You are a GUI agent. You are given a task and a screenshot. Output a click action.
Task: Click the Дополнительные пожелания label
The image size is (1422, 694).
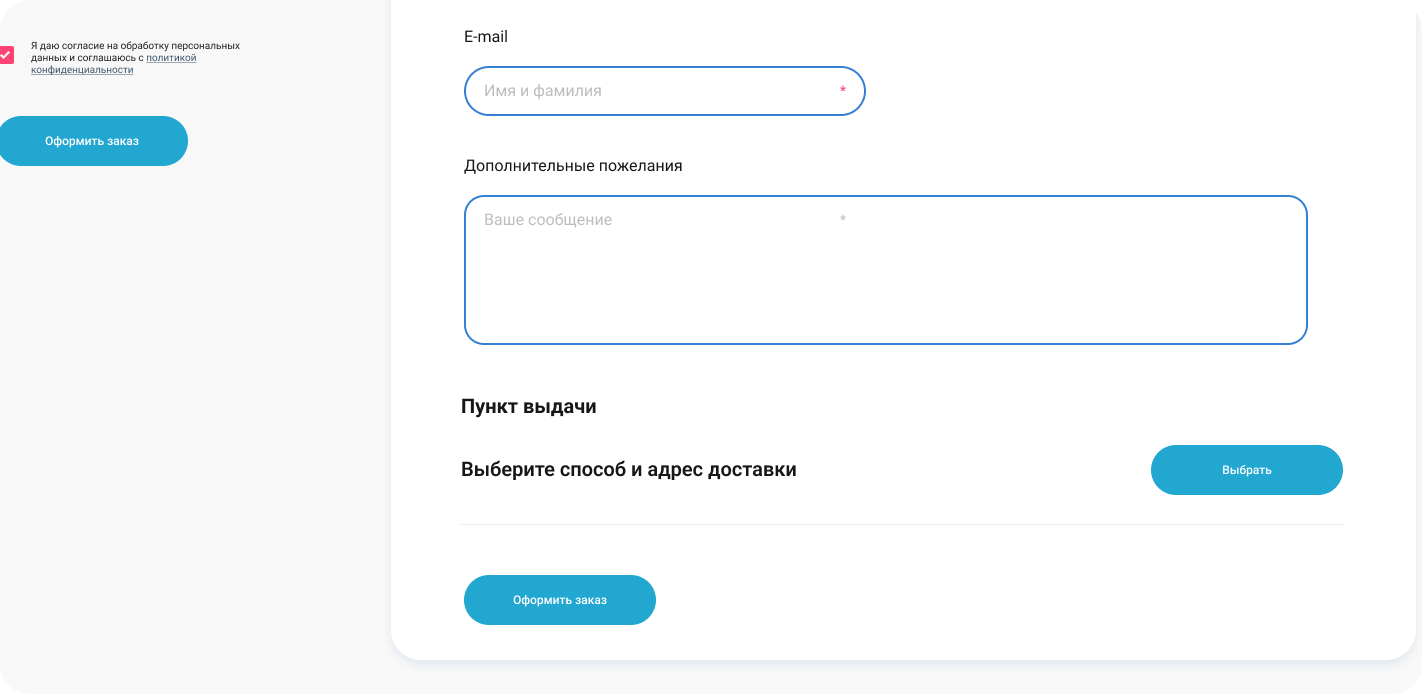click(573, 166)
